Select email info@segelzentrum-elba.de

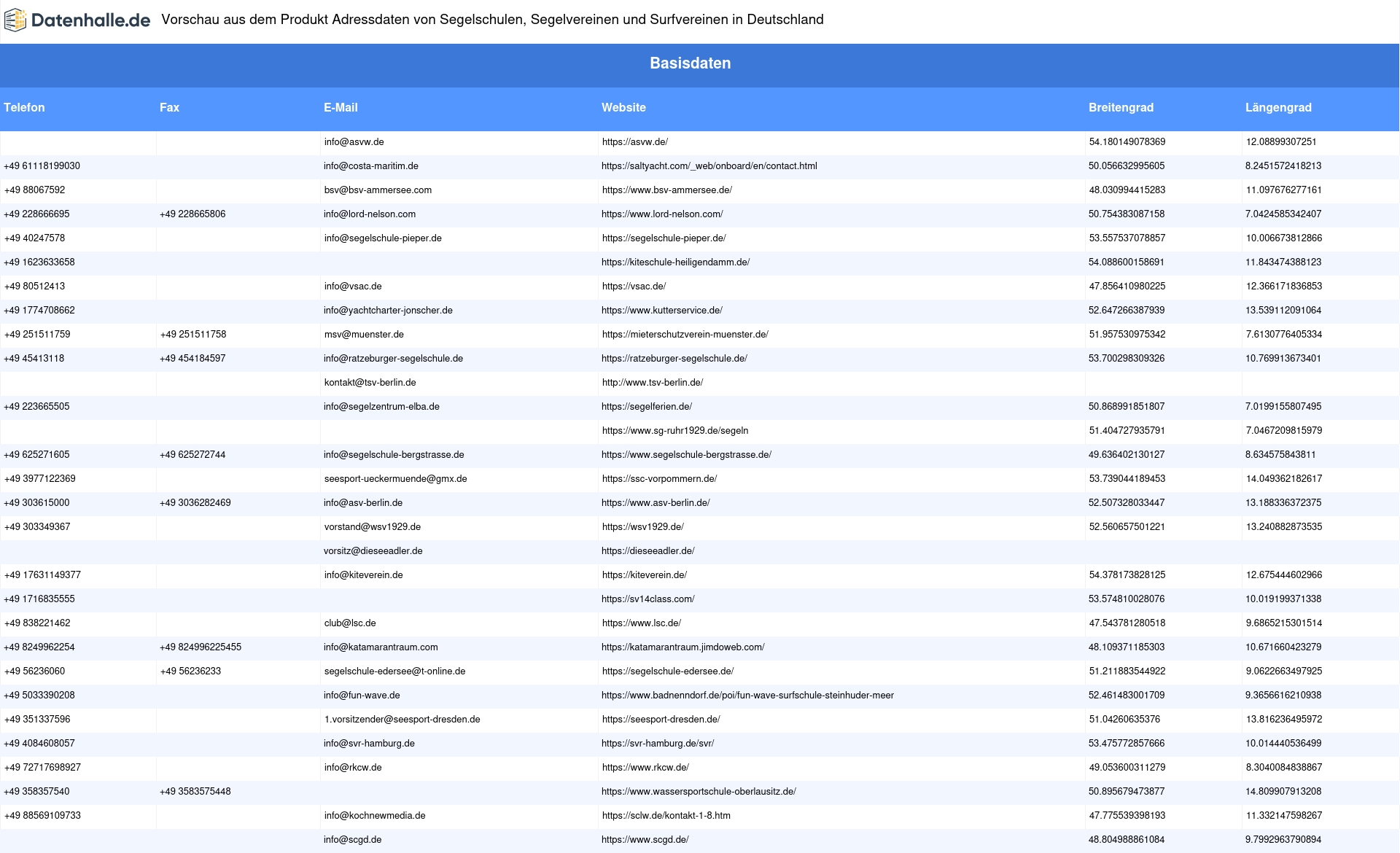pyautogui.click(x=381, y=407)
